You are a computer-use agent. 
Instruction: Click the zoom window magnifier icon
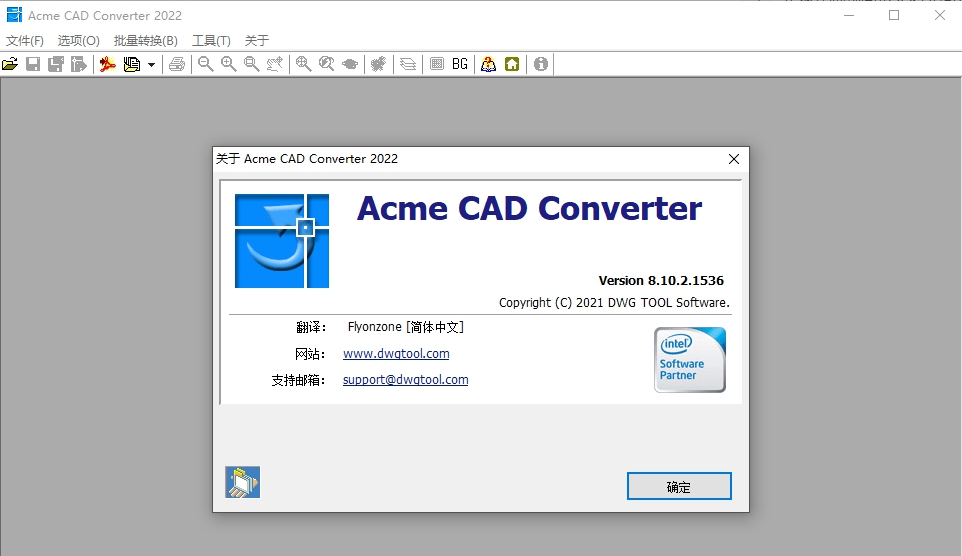pos(252,64)
